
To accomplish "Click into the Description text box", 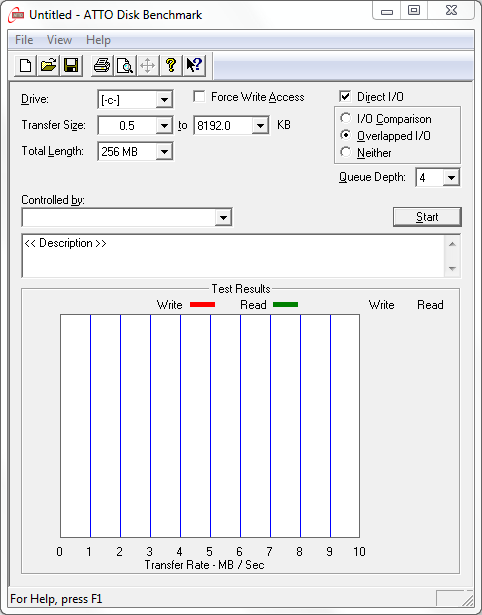I will (233, 256).
